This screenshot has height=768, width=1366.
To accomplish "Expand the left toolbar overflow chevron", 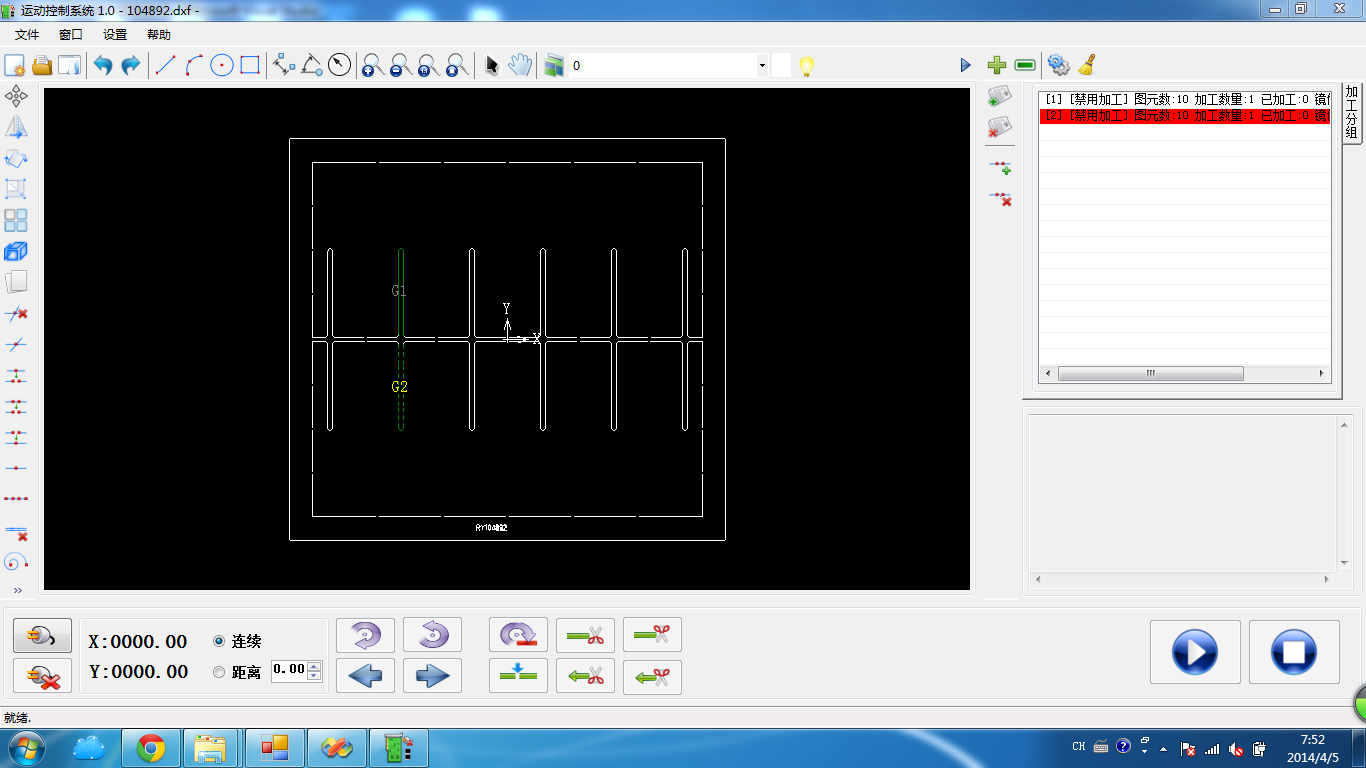I will (x=17, y=591).
